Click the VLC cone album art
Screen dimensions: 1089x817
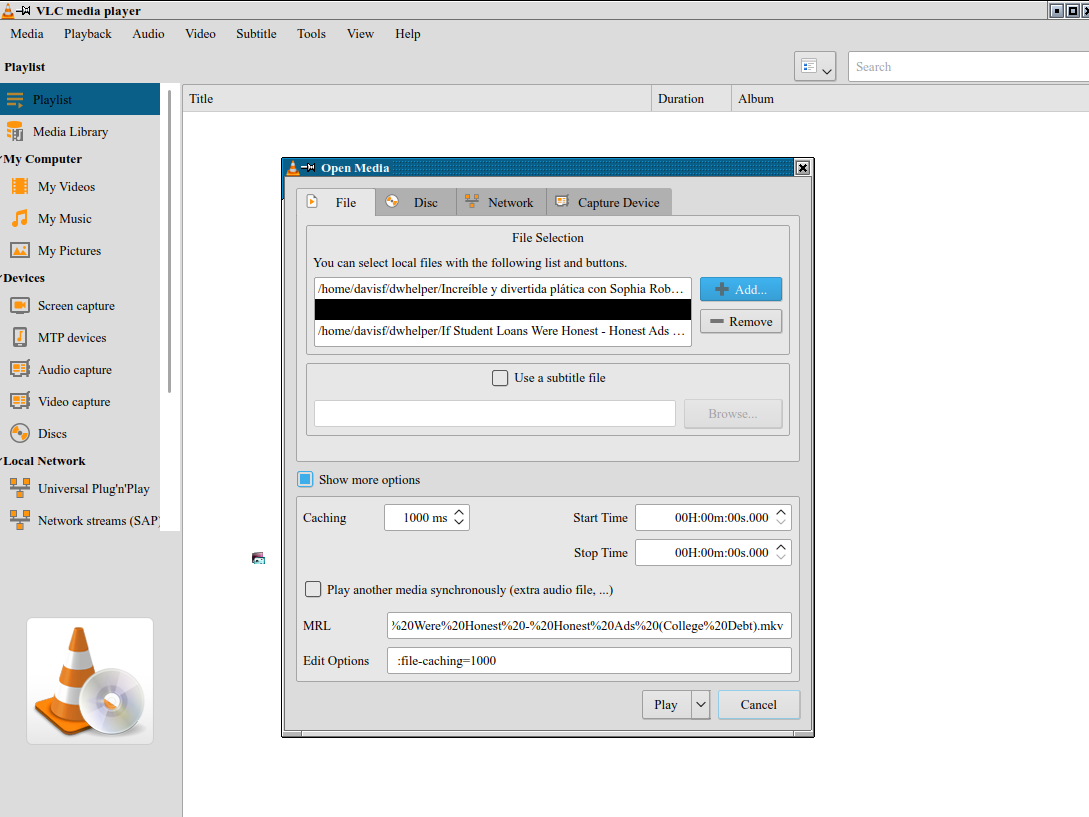click(x=90, y=682)
